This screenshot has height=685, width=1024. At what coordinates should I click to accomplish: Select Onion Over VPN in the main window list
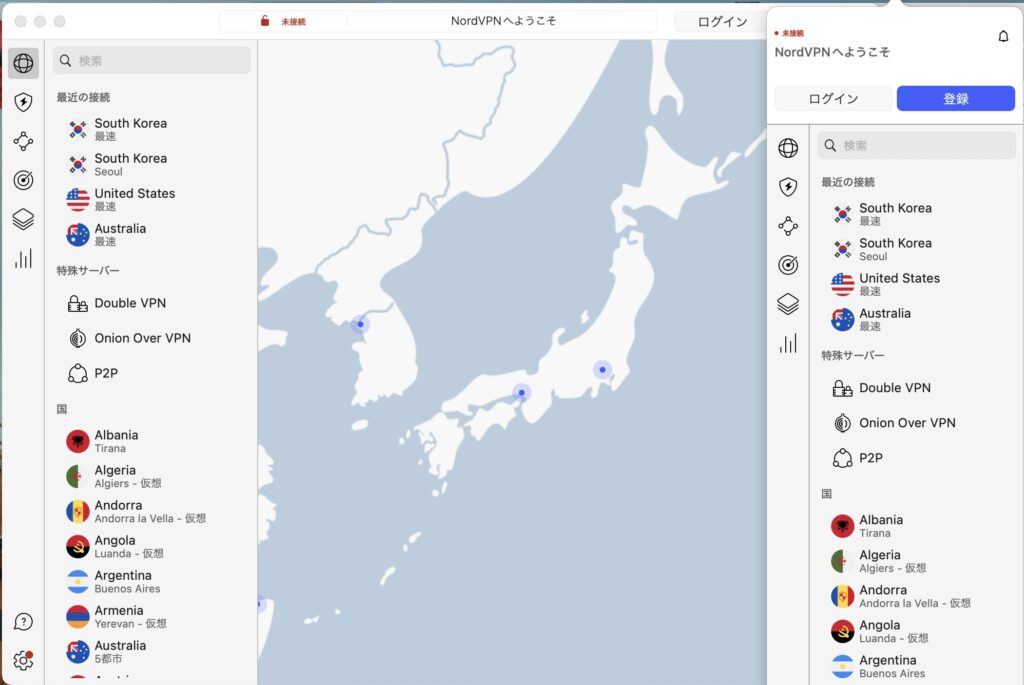tap(152, 338)
